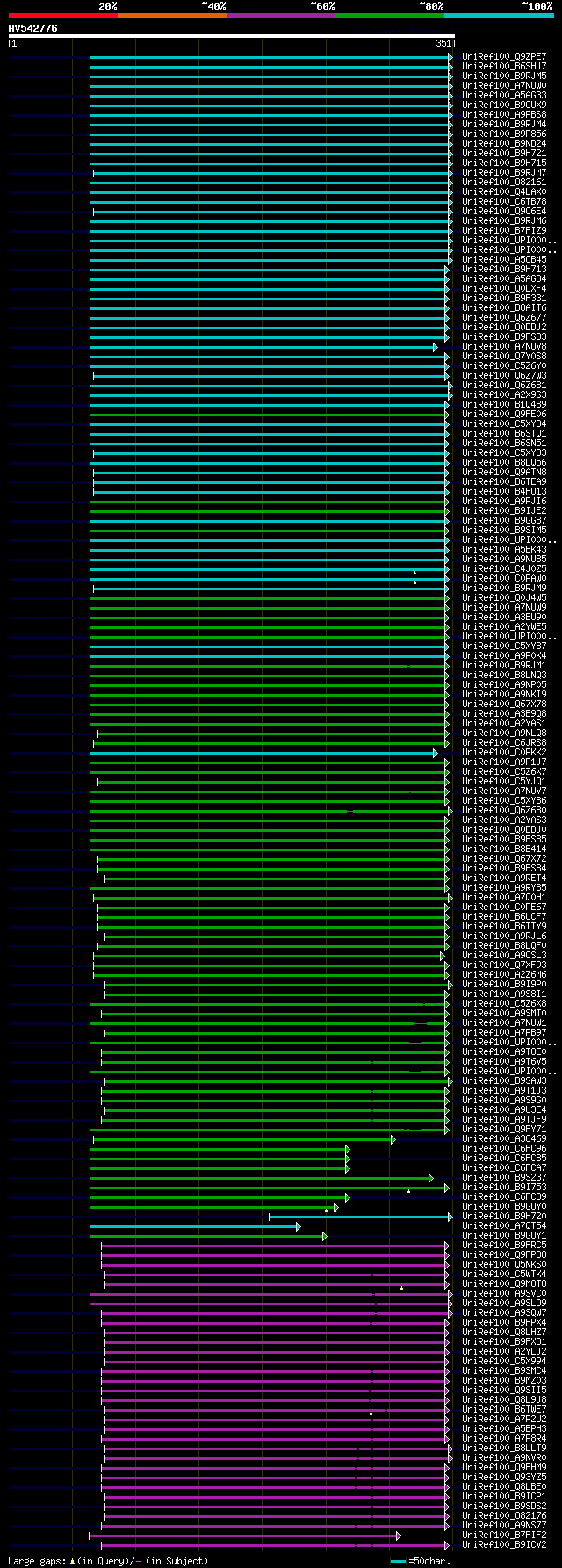Viewport: 562px width, 1568px height.
Task: Click label UniRef100_B1Q489
Action: (504, 404)
